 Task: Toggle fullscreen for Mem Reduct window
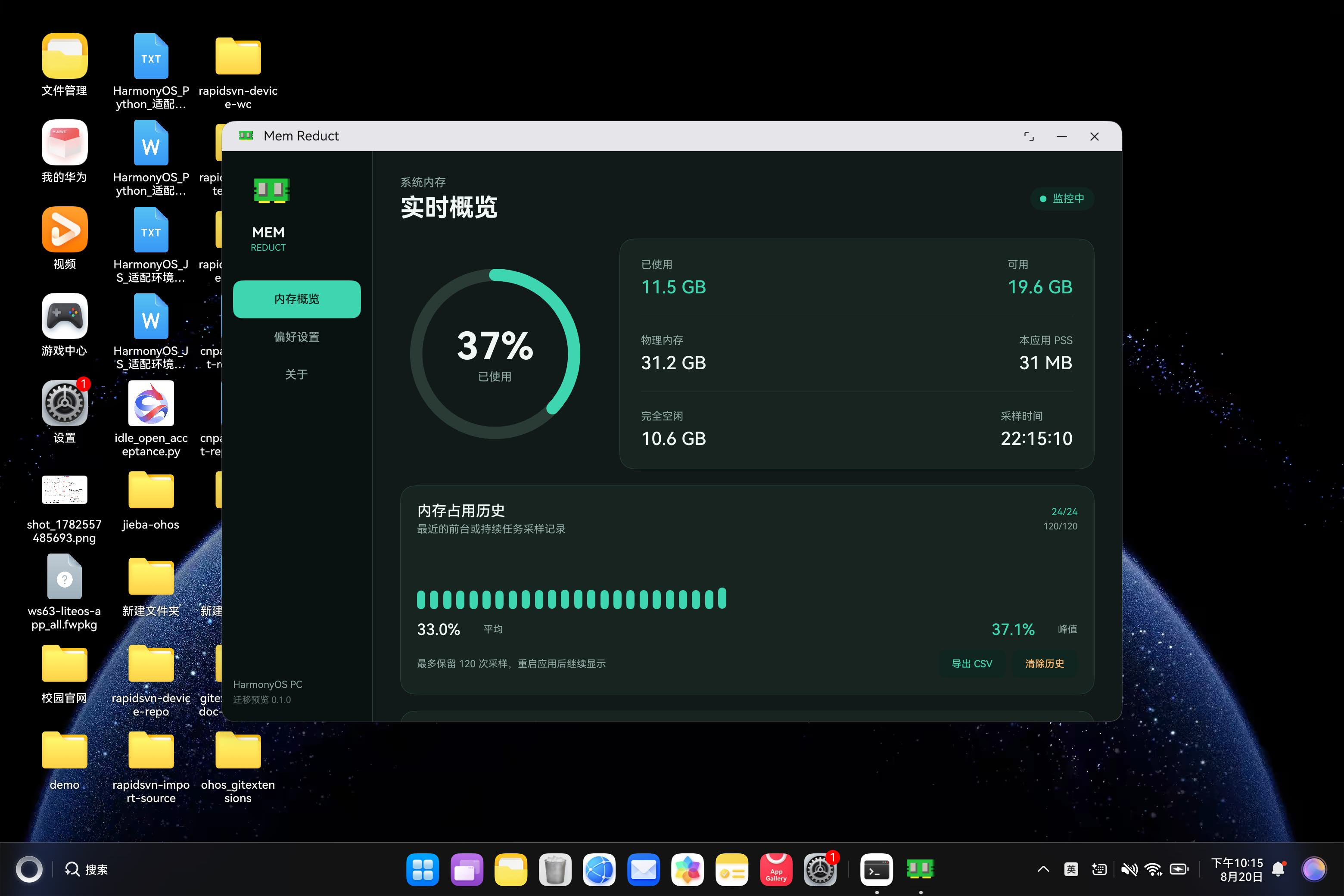coord(1029,137)
